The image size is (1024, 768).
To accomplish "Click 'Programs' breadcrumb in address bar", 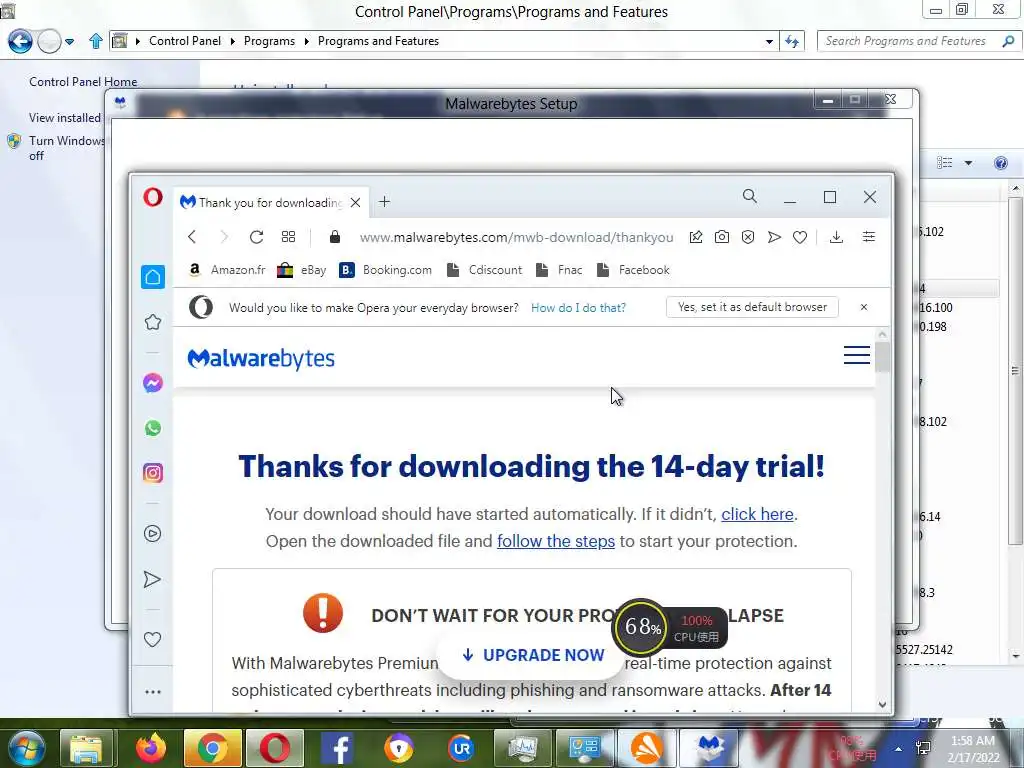I will click(x=269, y=41).
